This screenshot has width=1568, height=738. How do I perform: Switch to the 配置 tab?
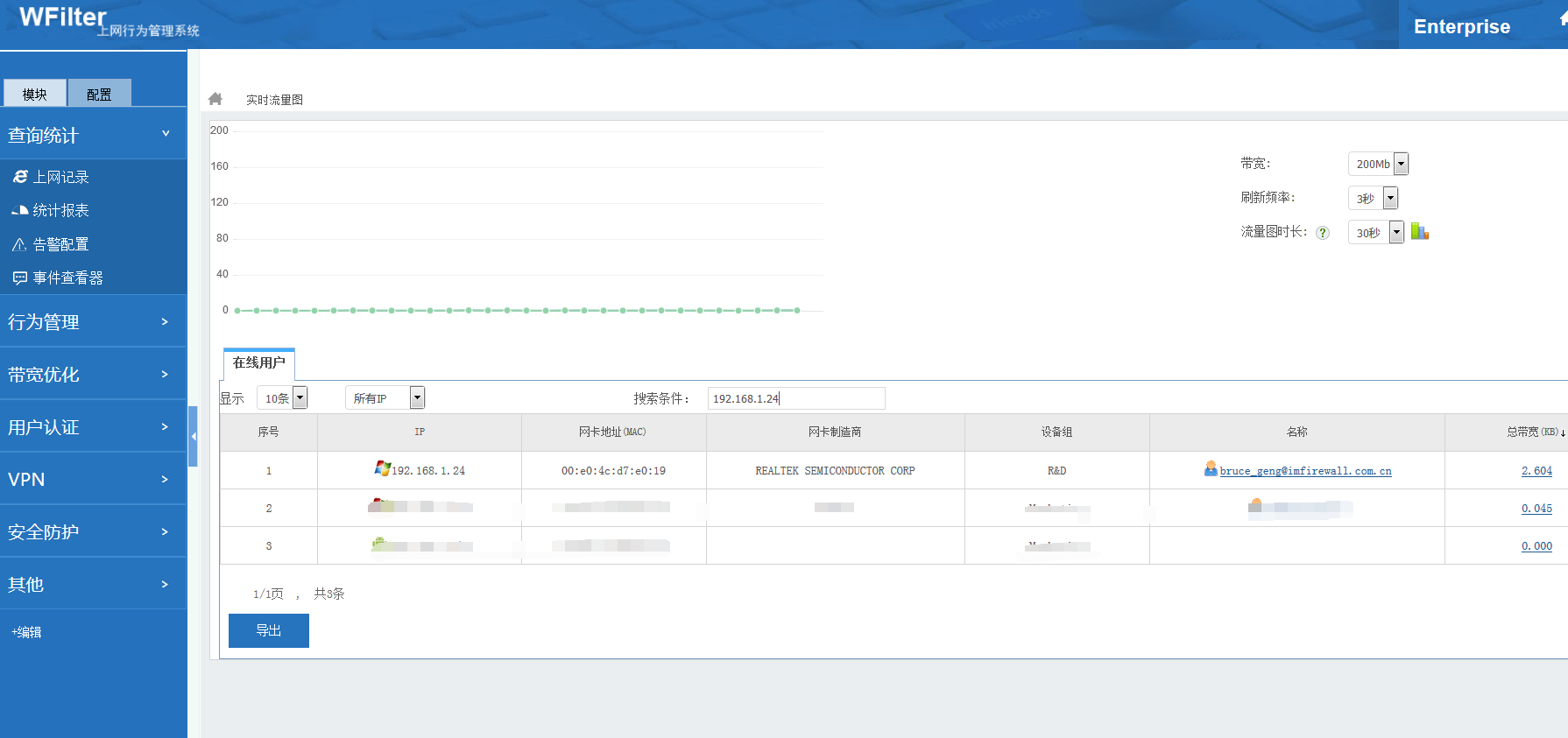99,94
